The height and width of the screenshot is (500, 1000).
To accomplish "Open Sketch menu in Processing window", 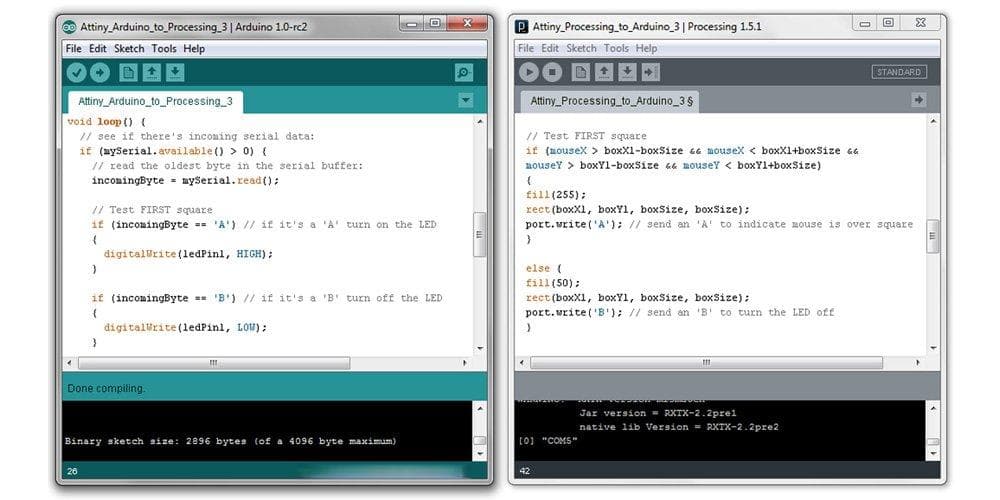I will tap(582, 48).
